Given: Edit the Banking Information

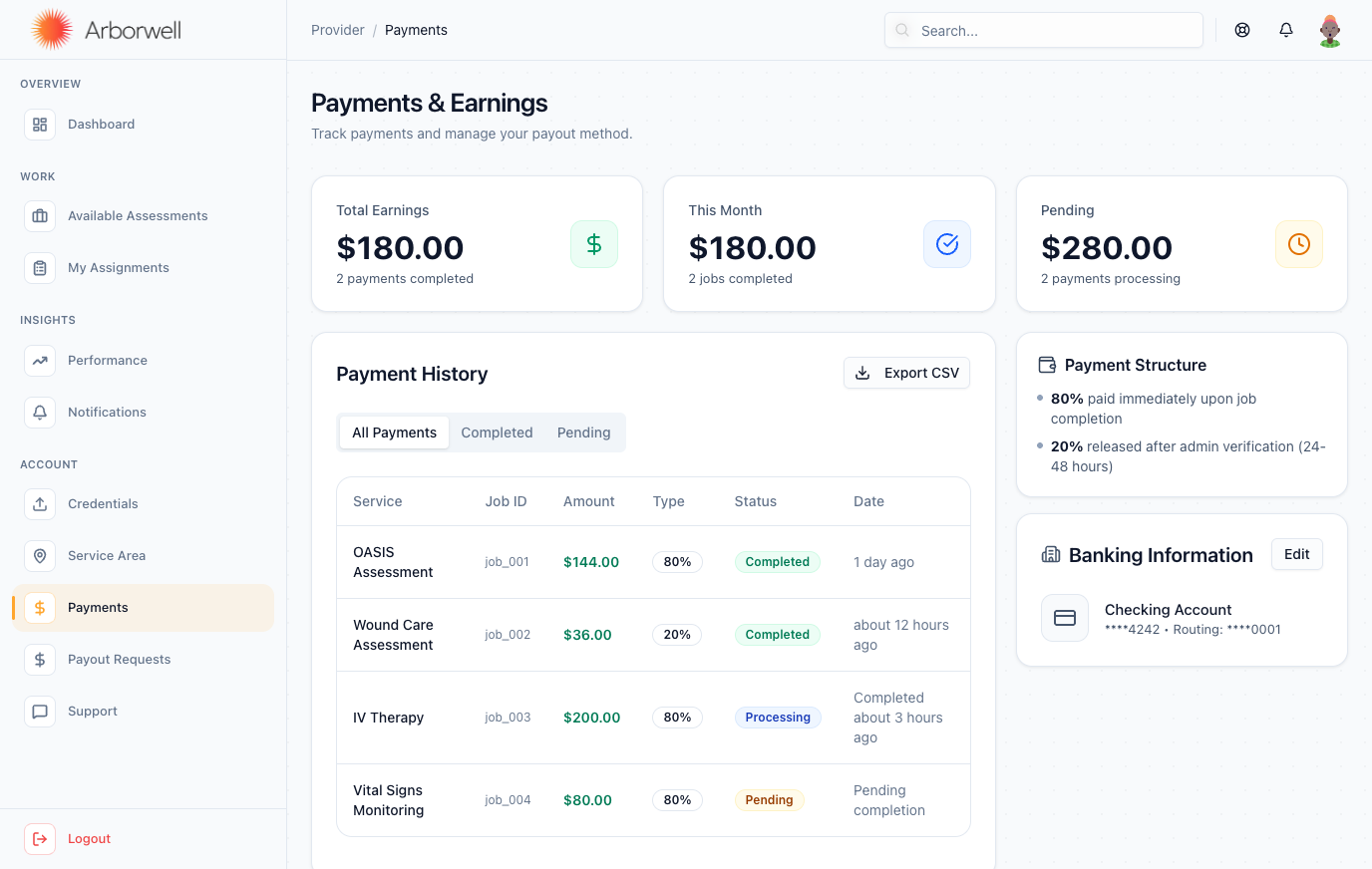Looking at the screenshot, I should click(x=1296, y=554).
